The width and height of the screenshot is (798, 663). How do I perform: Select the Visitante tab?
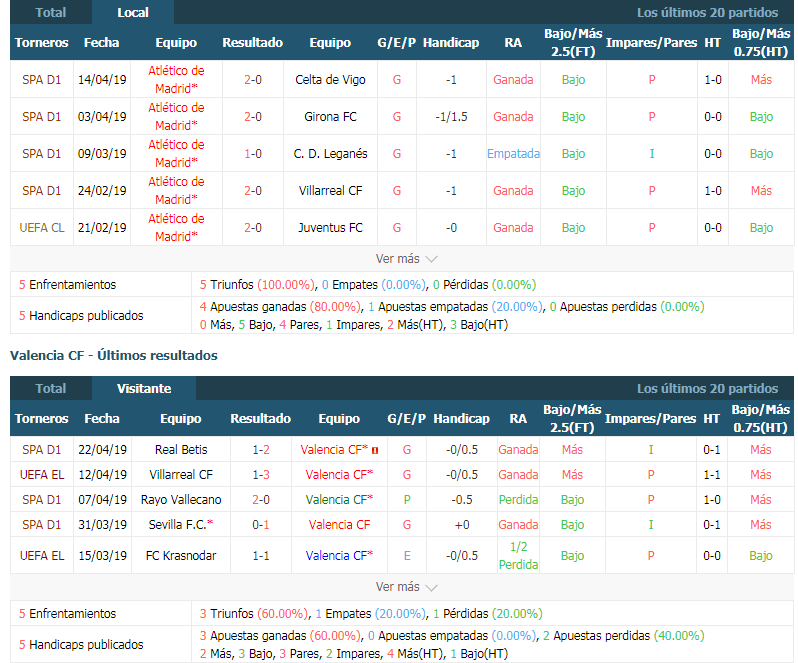click(144, 388)
